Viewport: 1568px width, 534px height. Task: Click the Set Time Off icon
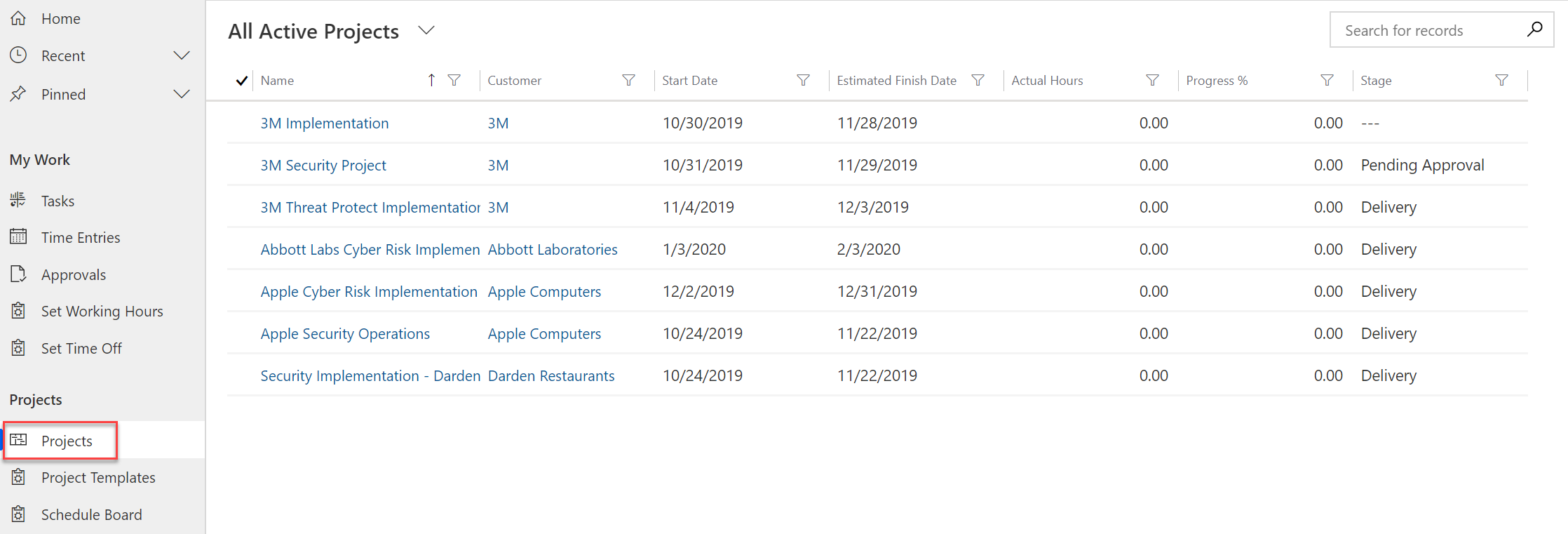pos(18,348)
